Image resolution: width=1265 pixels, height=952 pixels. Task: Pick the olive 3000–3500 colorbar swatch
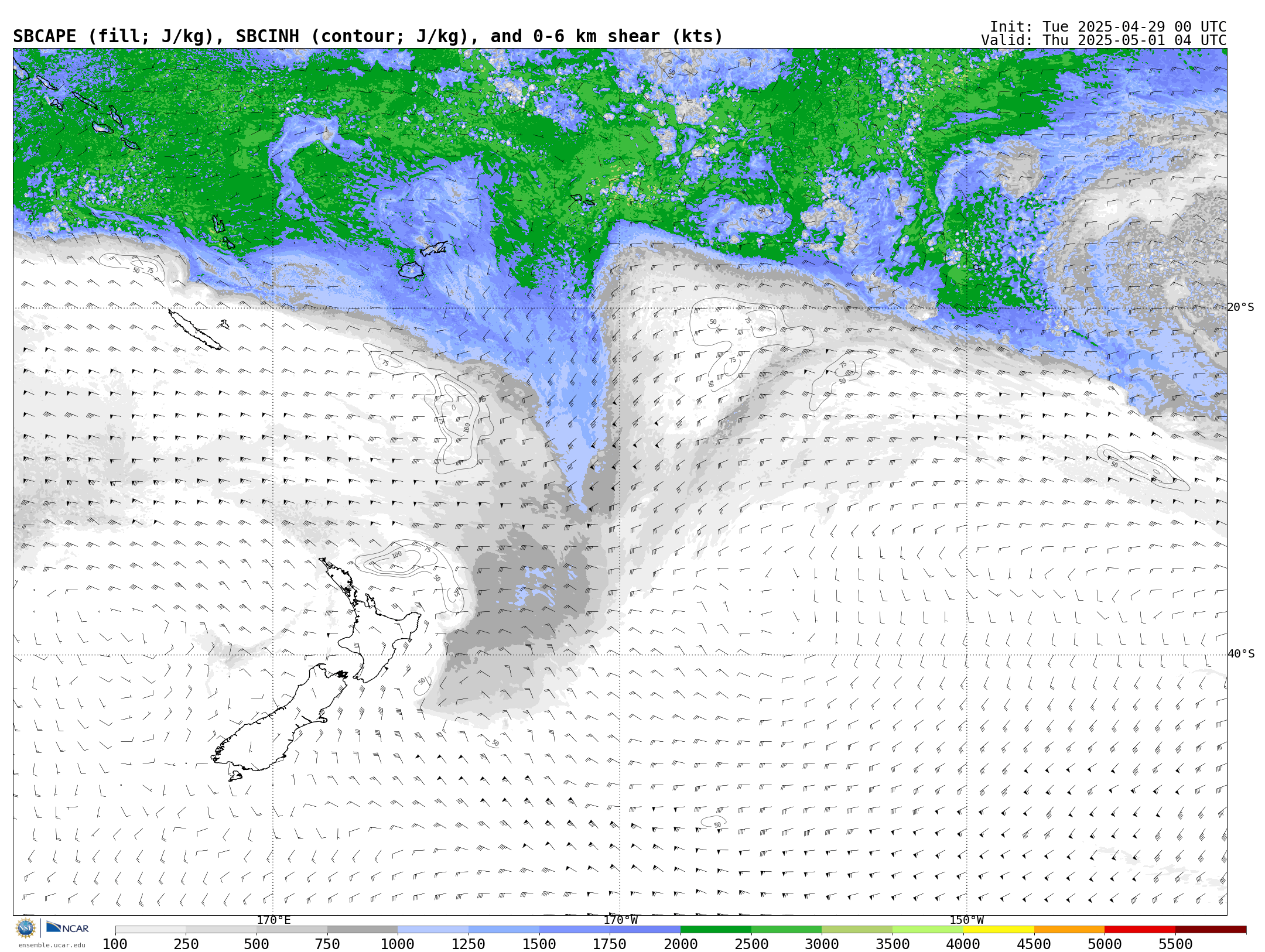(x=857, y=930)
